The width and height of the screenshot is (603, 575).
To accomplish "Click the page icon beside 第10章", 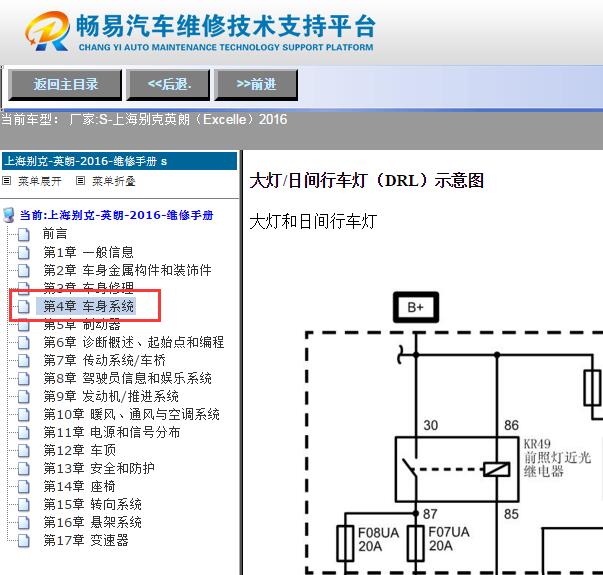I will [23, 415].
